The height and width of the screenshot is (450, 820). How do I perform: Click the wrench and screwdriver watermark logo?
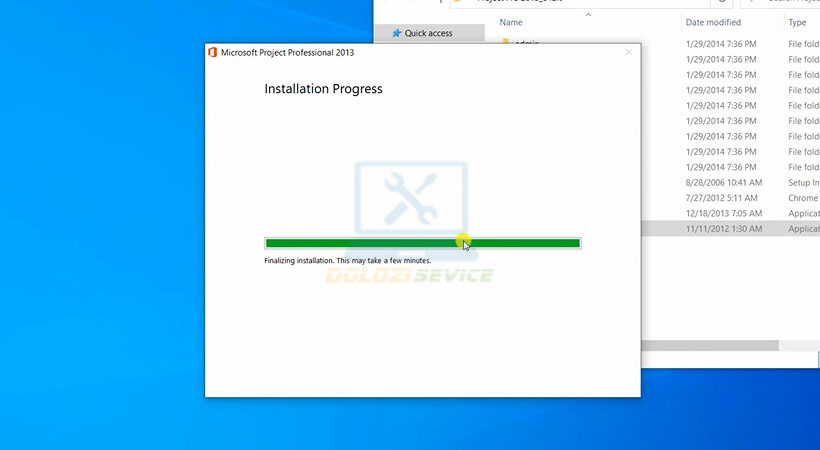pos(410,197)
